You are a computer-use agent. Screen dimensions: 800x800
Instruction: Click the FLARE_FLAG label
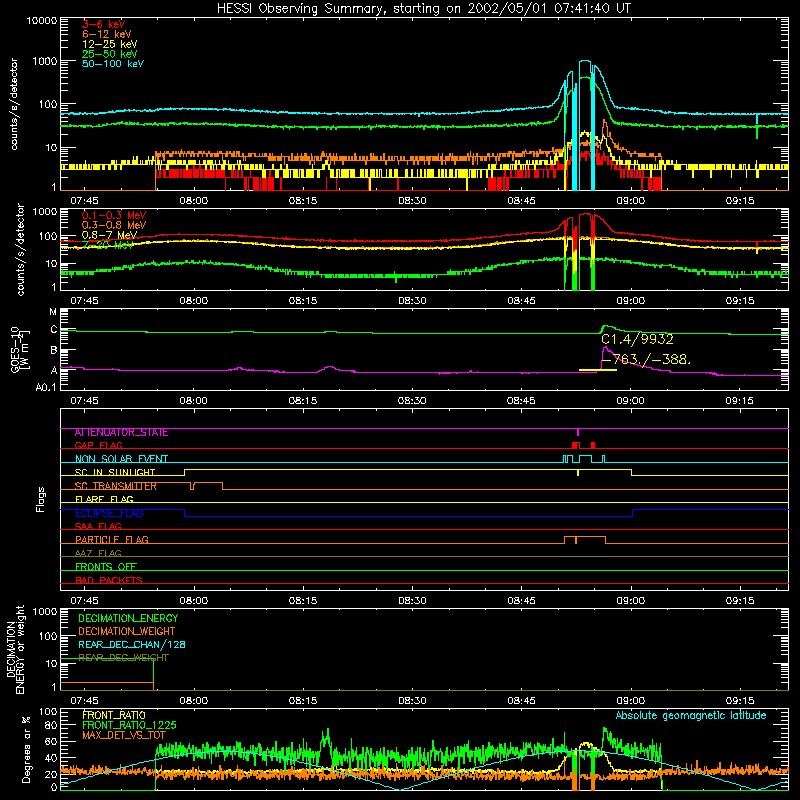pyautogui.click(x=104, y=499)
